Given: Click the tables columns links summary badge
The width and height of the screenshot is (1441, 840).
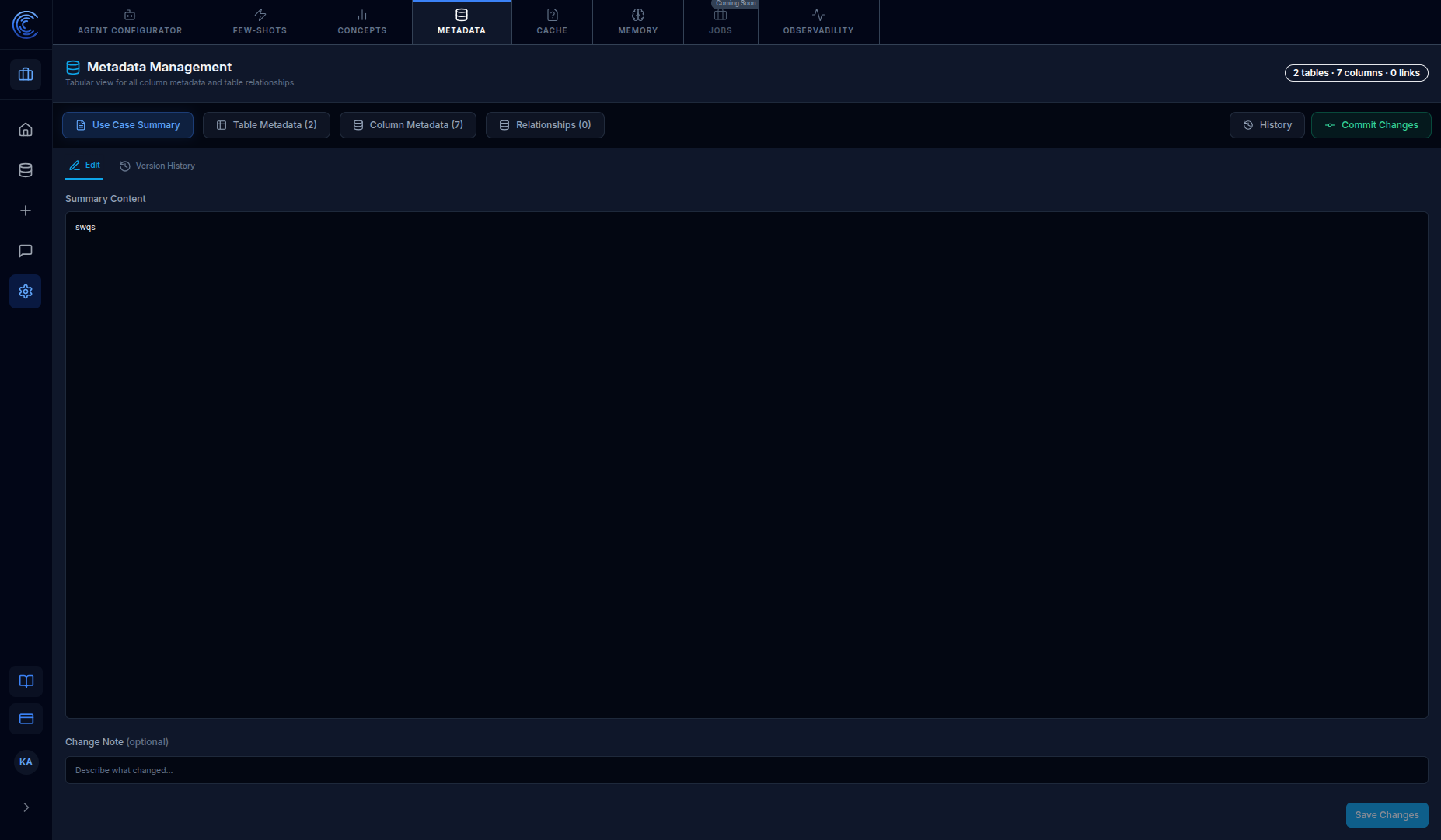Looking at the screenshot, I should pyautogui.click(x=1356, y=73).
